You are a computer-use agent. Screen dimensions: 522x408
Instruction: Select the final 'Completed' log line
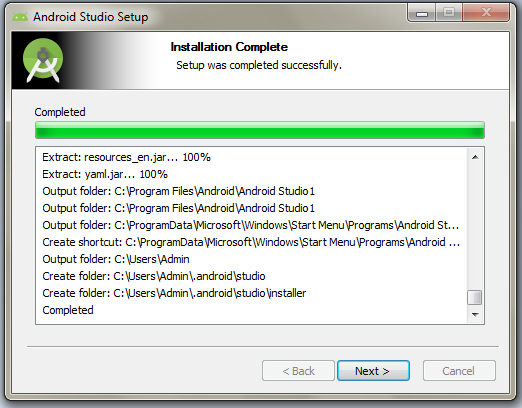click(68, 310)
